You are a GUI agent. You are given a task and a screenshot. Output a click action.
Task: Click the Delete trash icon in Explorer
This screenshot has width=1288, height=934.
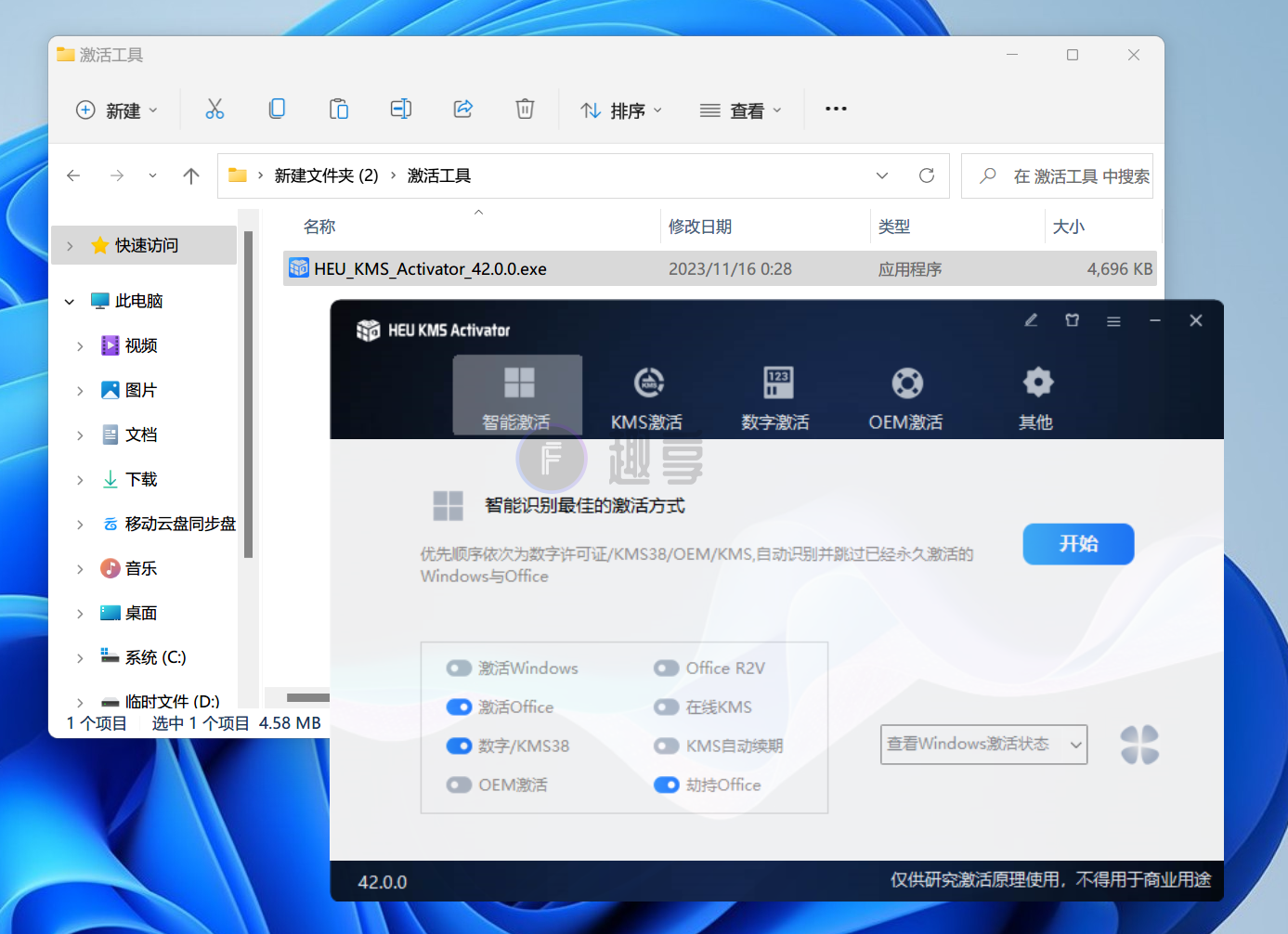pyautogui.click(x=525, y=110)
